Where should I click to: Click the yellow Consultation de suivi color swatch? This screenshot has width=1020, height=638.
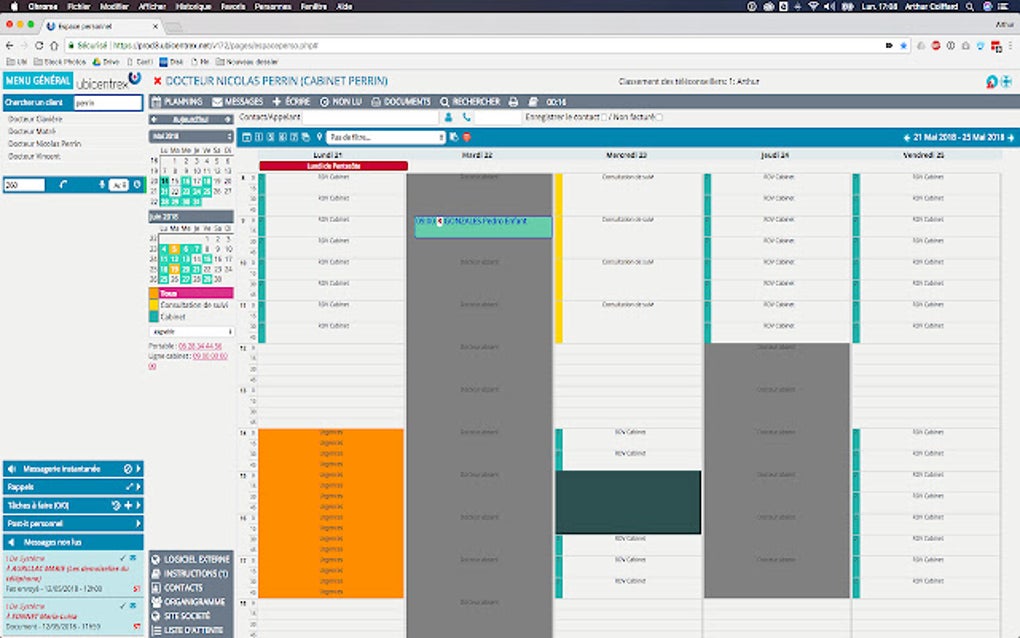click(154, 305)
